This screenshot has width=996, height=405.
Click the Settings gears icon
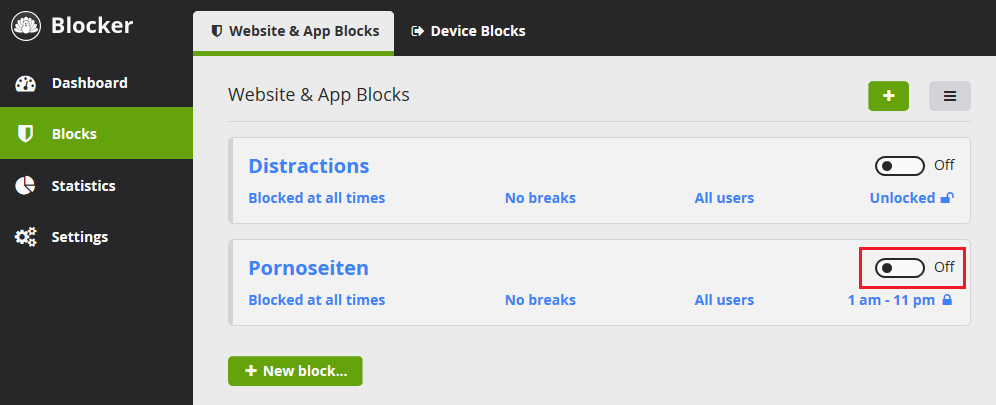pos(26,238)
